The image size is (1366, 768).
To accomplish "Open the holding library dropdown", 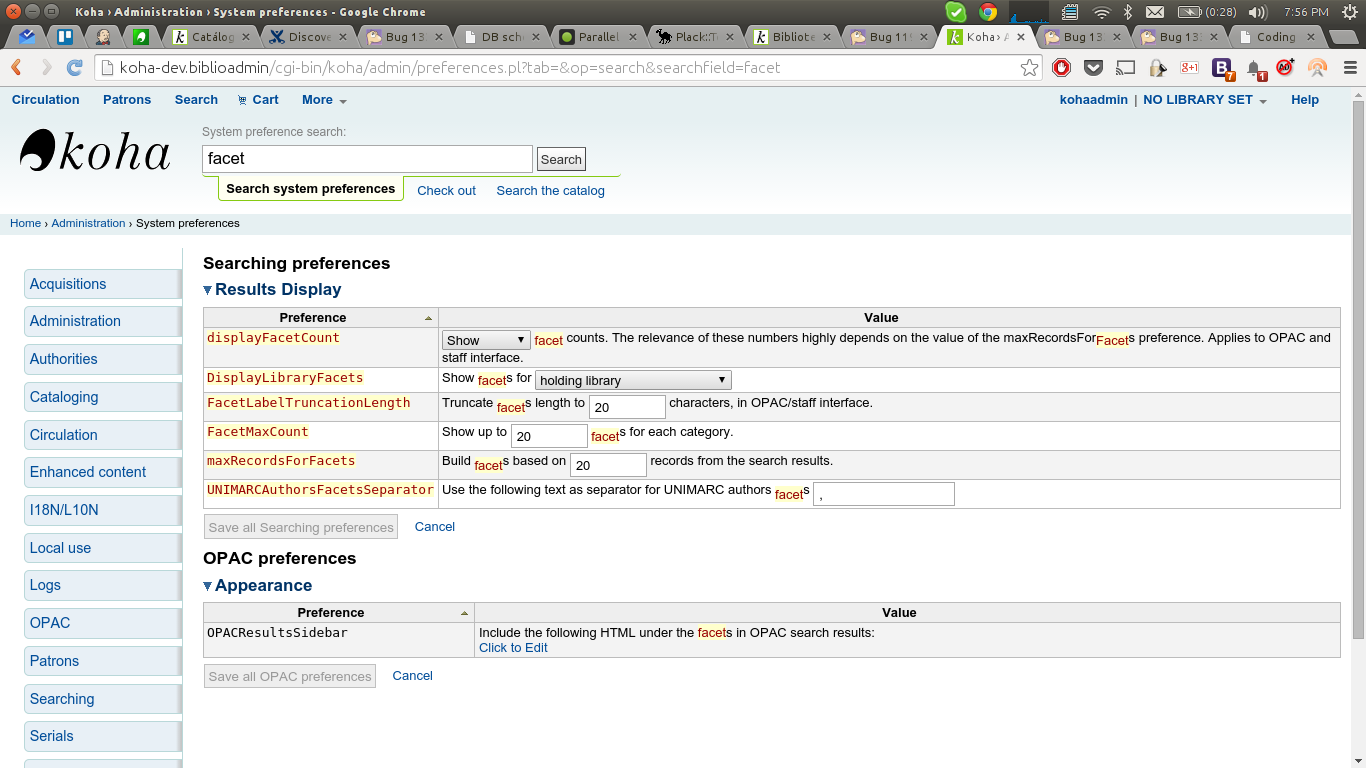I will point(633,380).
